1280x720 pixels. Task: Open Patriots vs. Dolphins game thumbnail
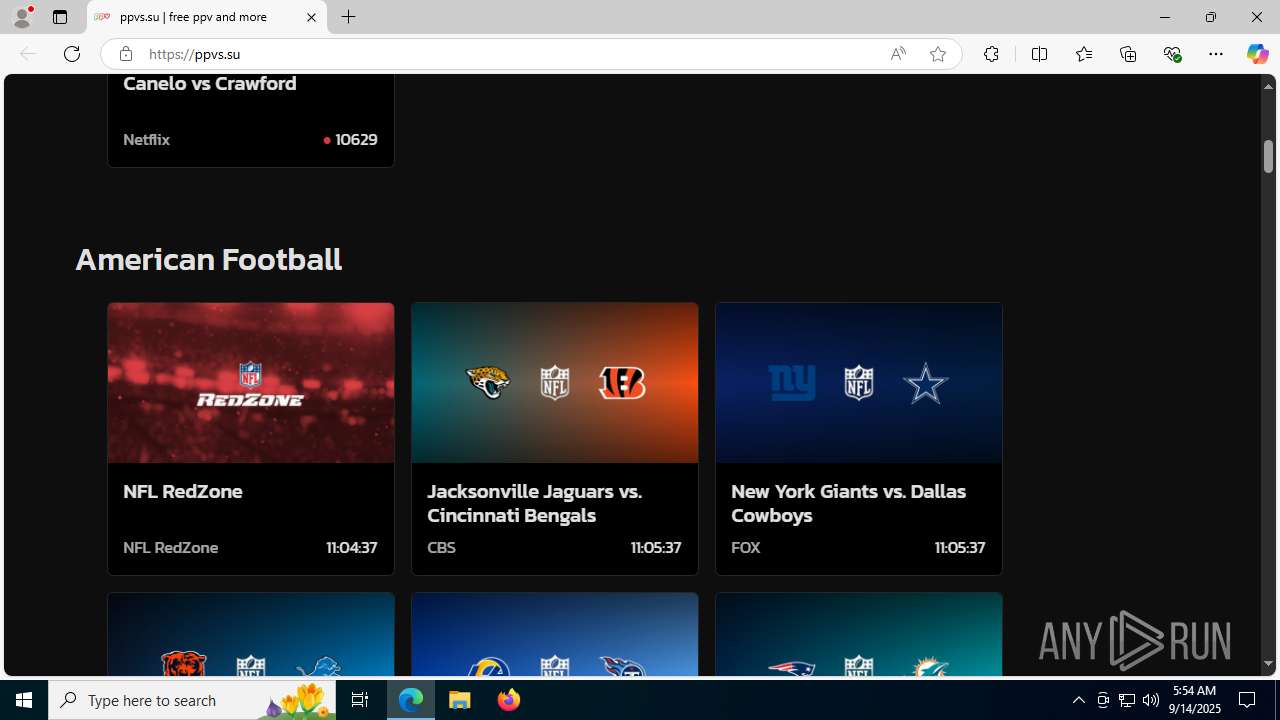858,635
